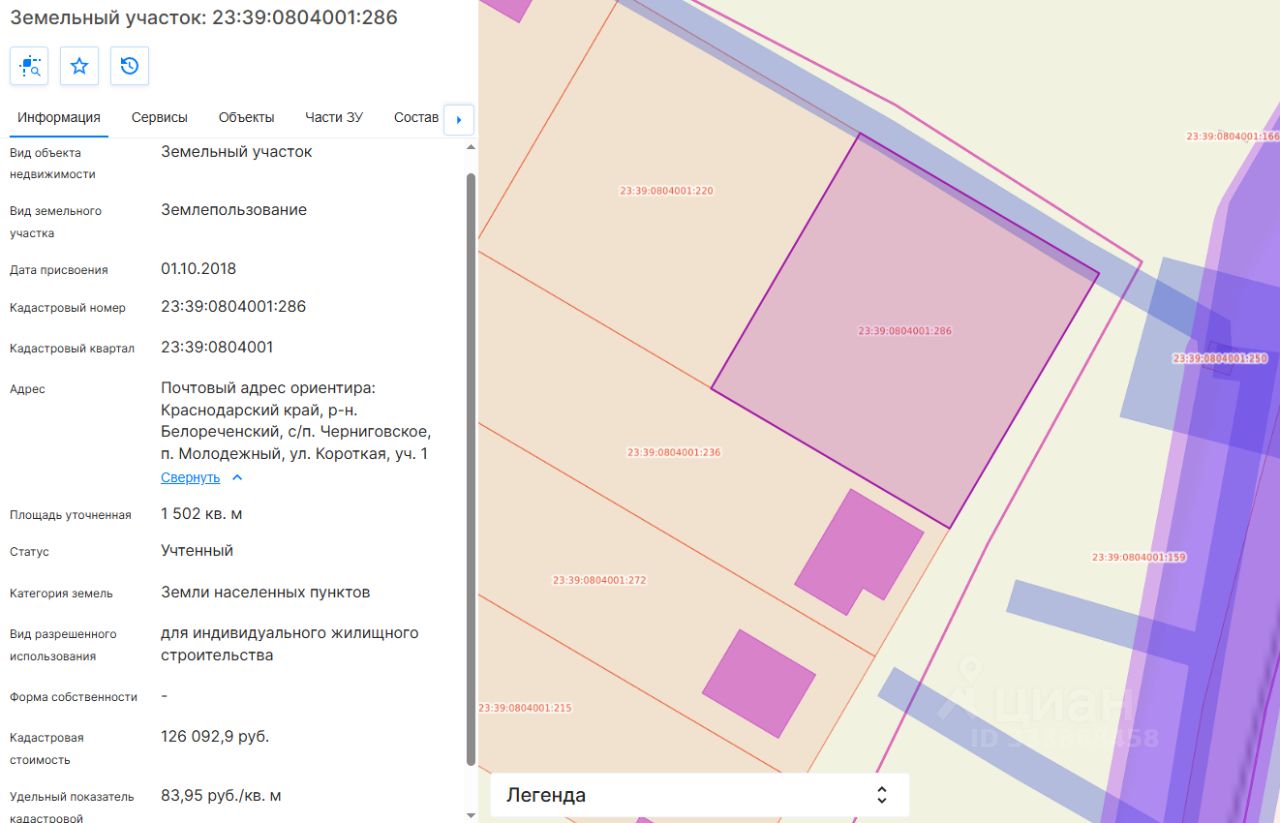
Task: Click the chevron next to Свернуть
Action: [x=237, y=478]
